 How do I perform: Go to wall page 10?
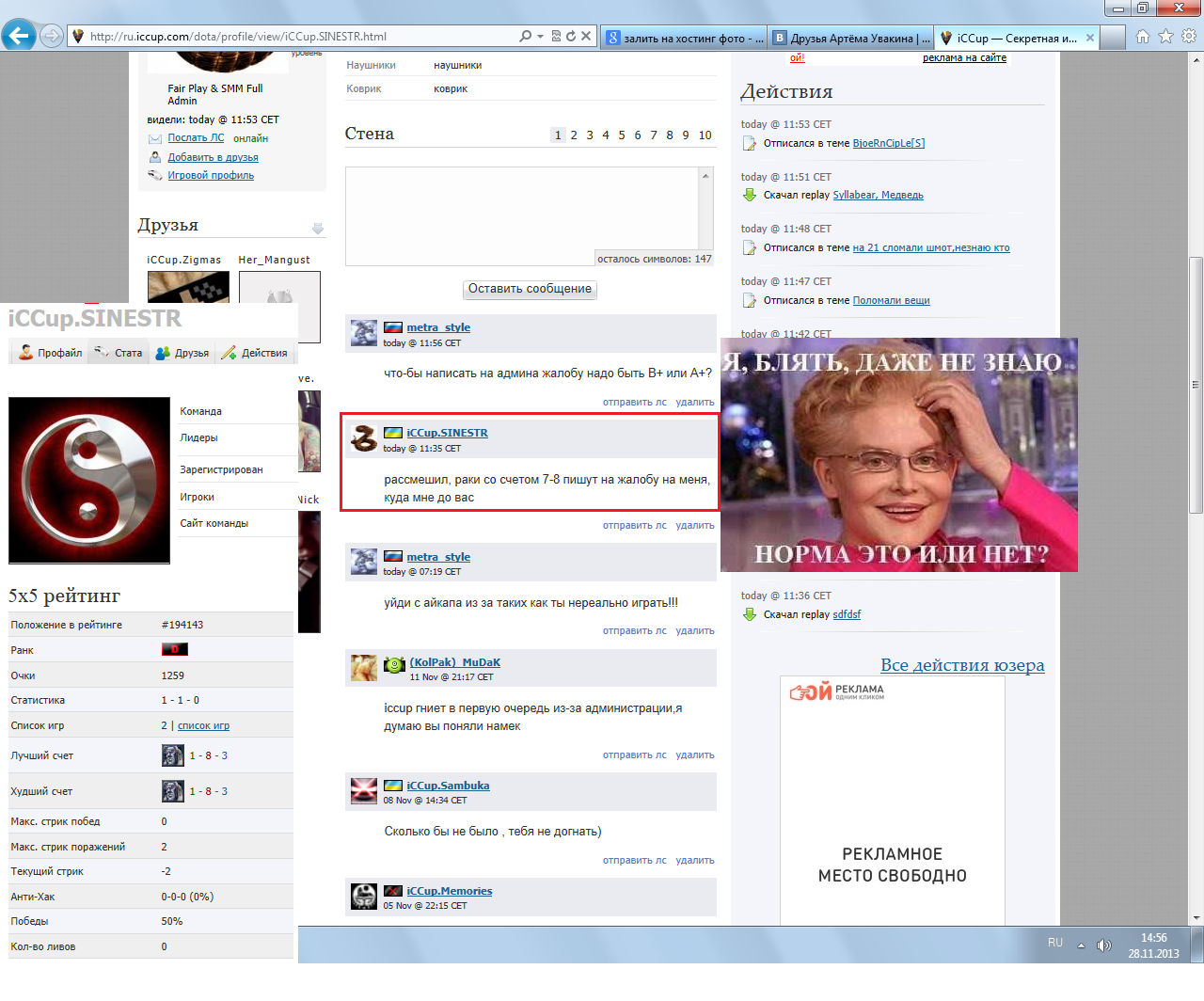705,135
